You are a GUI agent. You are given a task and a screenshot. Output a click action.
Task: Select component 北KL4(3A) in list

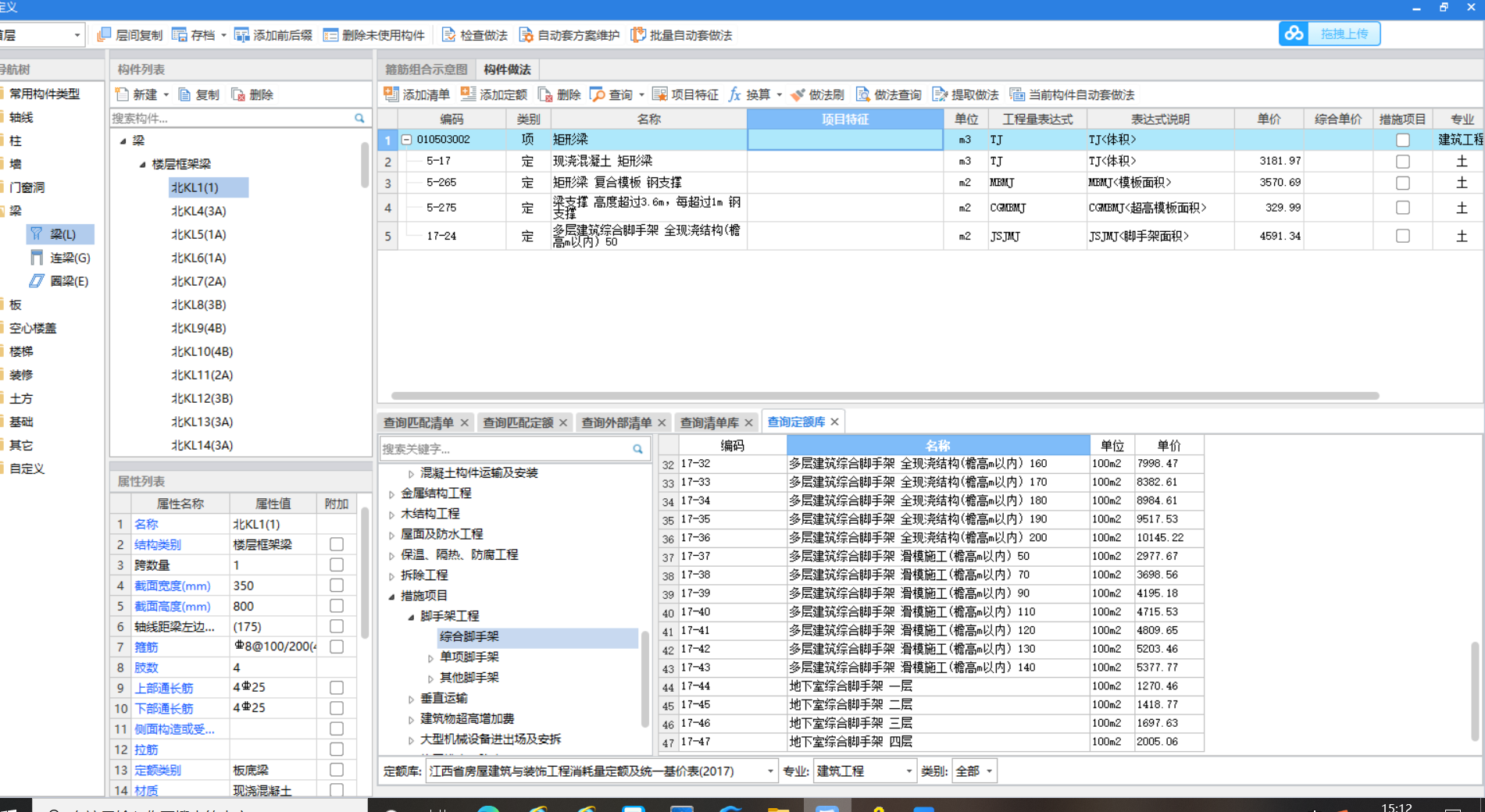point(198,211)
